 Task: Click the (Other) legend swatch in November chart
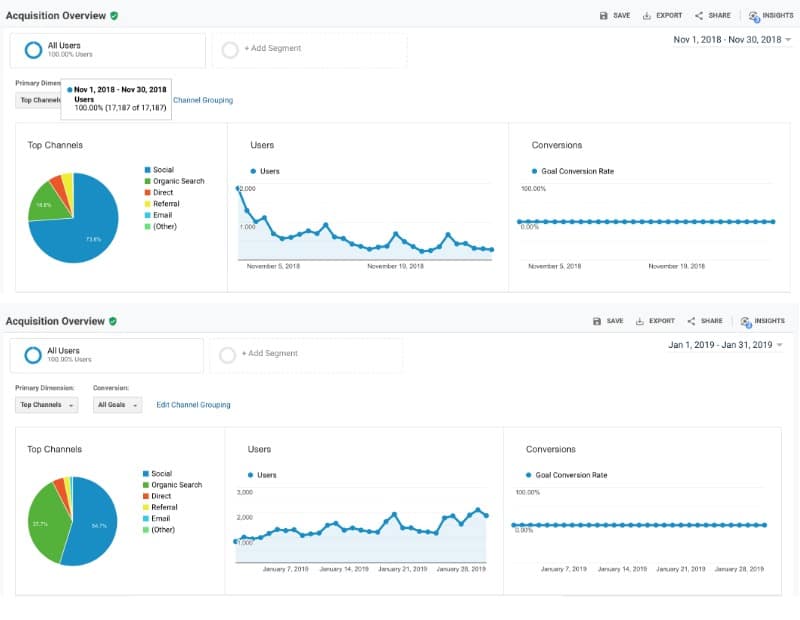coord(147,227)
